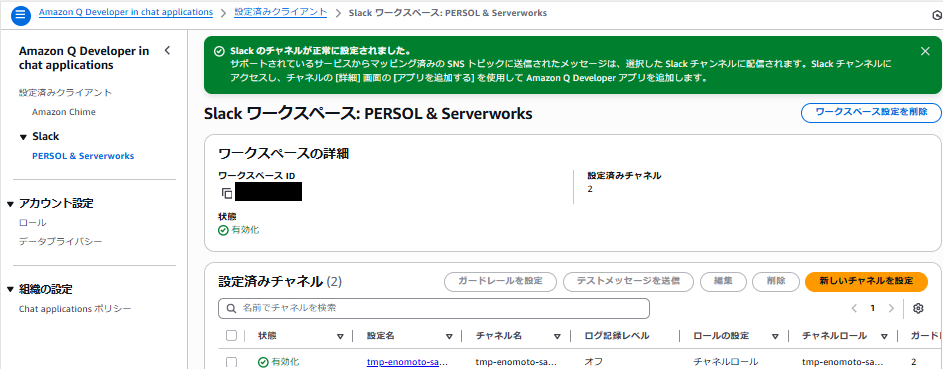Sort by ロールの設定 column arrow
Image resolution: width=943 pixels, height=369 pixels.
tap(776, 337)
